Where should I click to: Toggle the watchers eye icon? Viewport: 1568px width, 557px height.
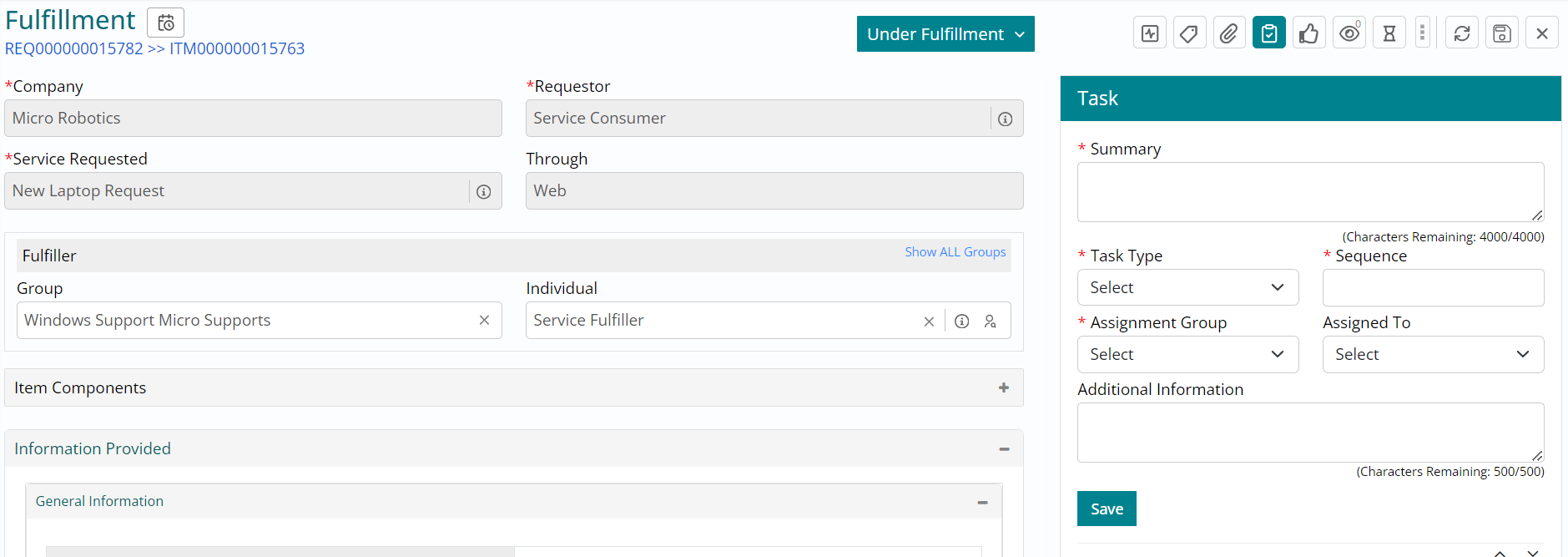[x=1349, y=33]
